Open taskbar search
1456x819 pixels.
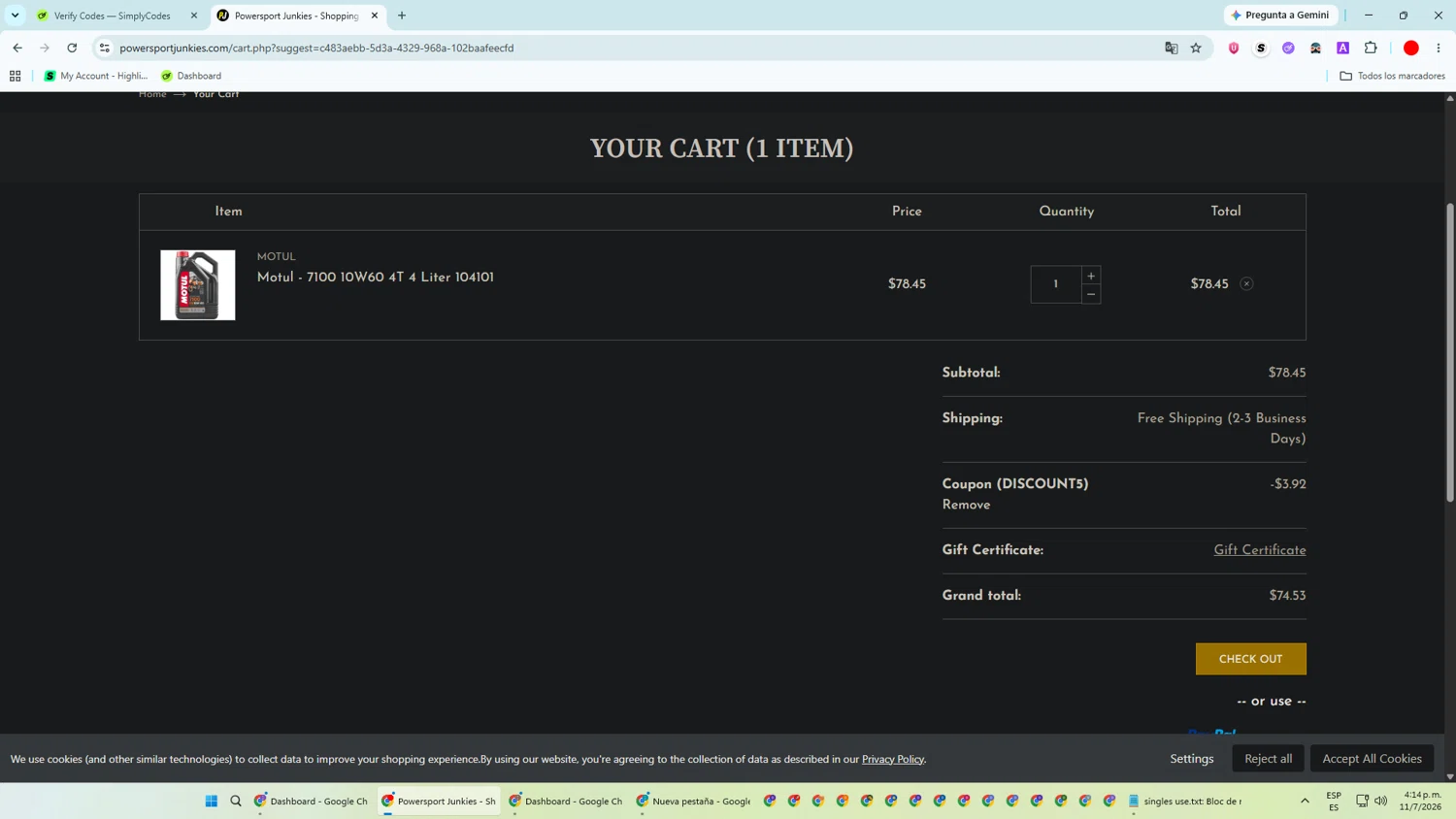[x=236, y=802]
